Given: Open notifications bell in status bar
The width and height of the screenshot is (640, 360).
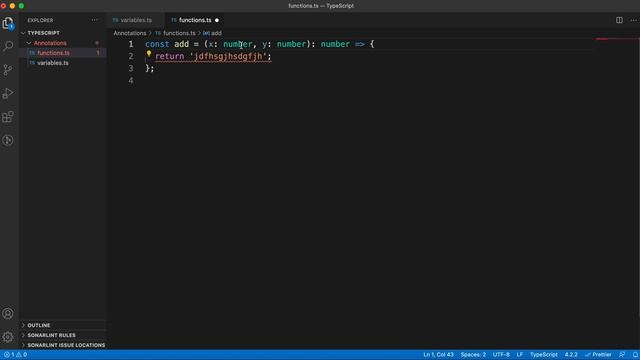Looking at the screenshot, I should (635, 355).
